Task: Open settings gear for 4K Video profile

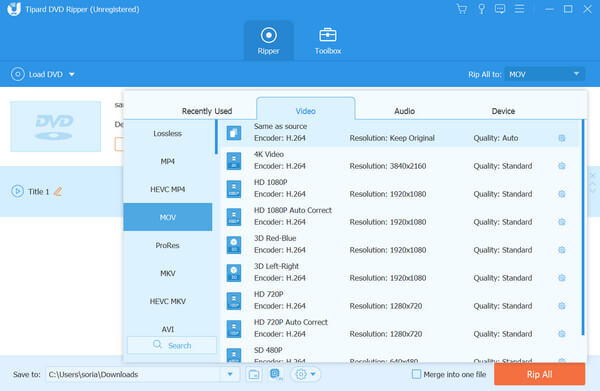Action: [x=561, y=166]
